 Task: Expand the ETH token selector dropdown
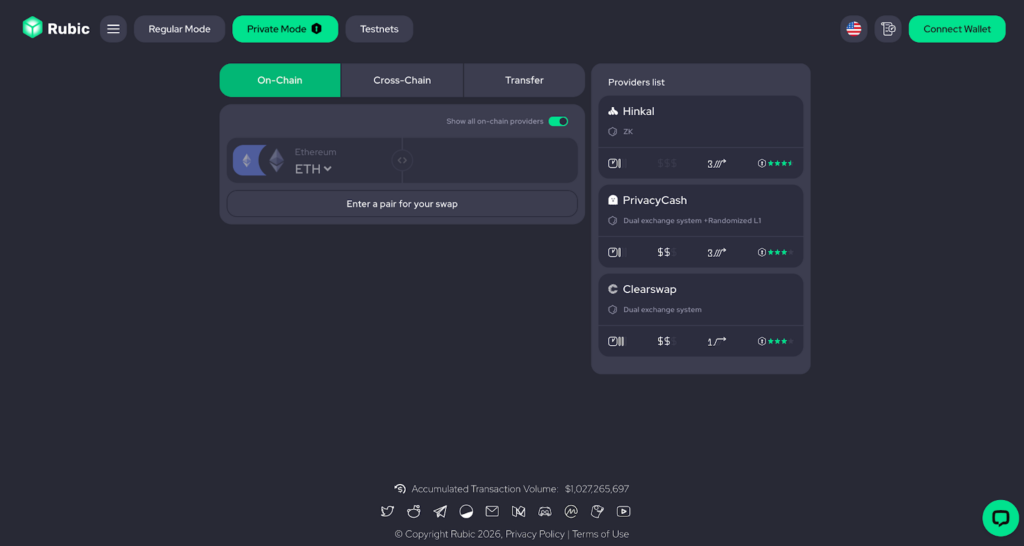(x=313, y=169)
